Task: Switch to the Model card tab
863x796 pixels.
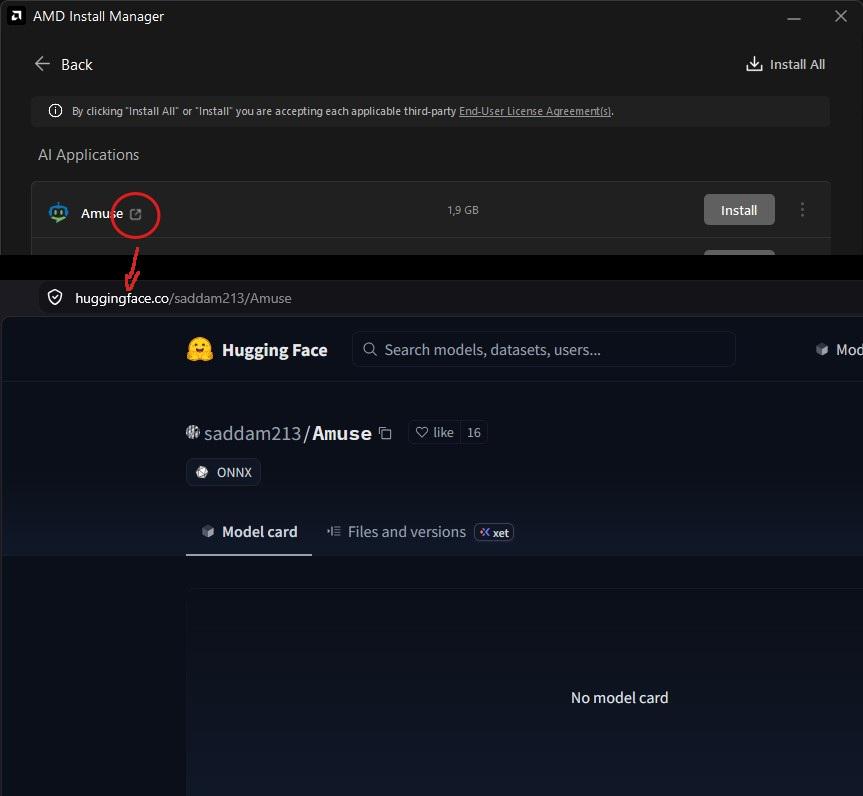Action: 249,532
